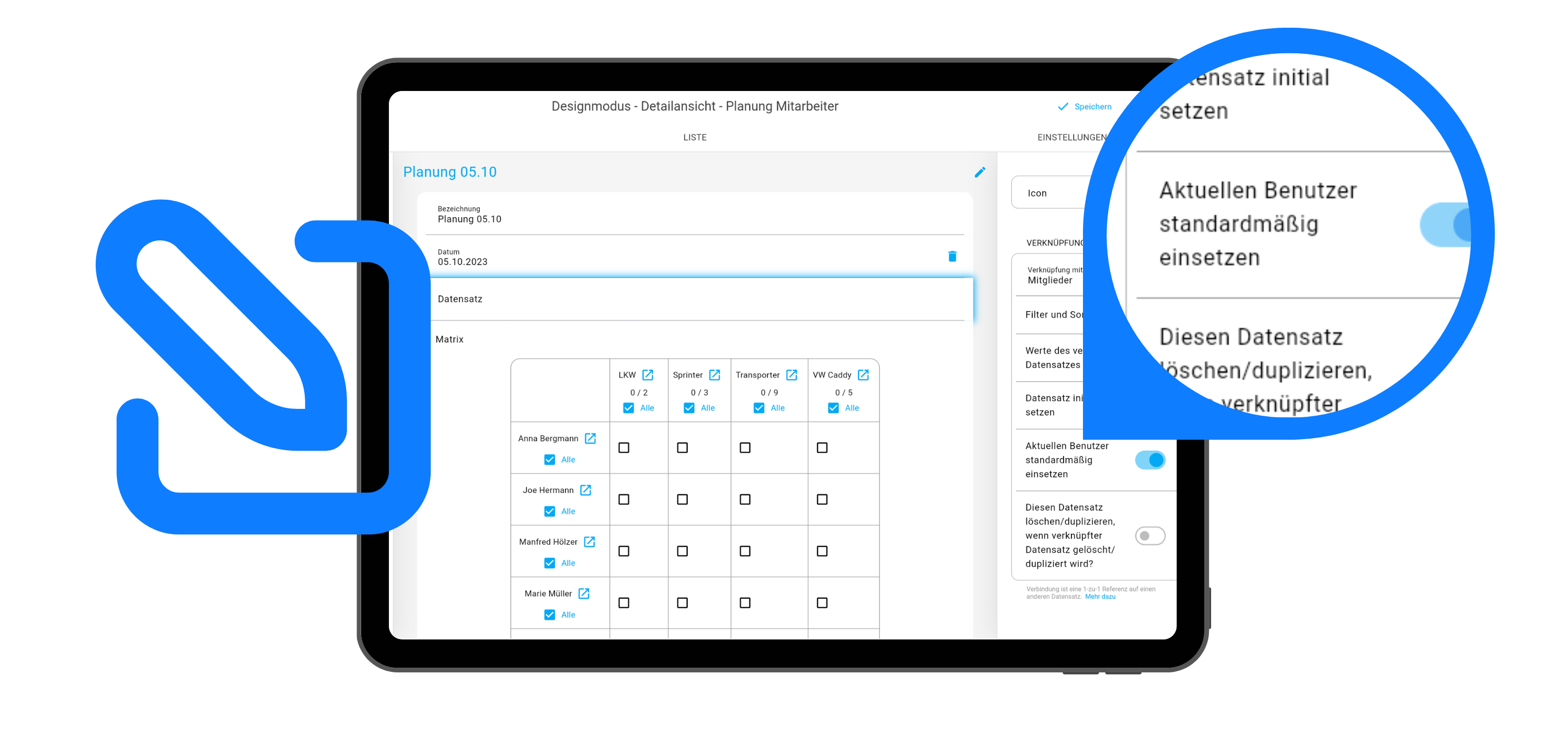Check Anna Bergmann's LKW matrix cell

(624, 448)
